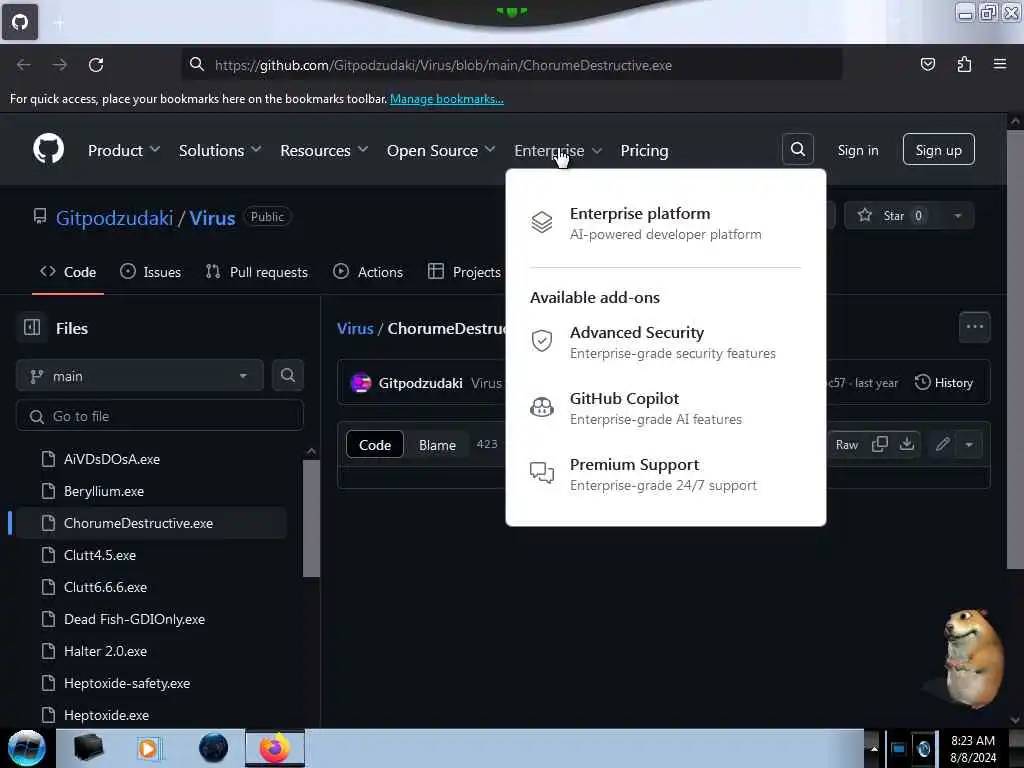Open the Firefox Pocket save icon
The height and width of the screenshot is (768, 1024).
point(927,64)
